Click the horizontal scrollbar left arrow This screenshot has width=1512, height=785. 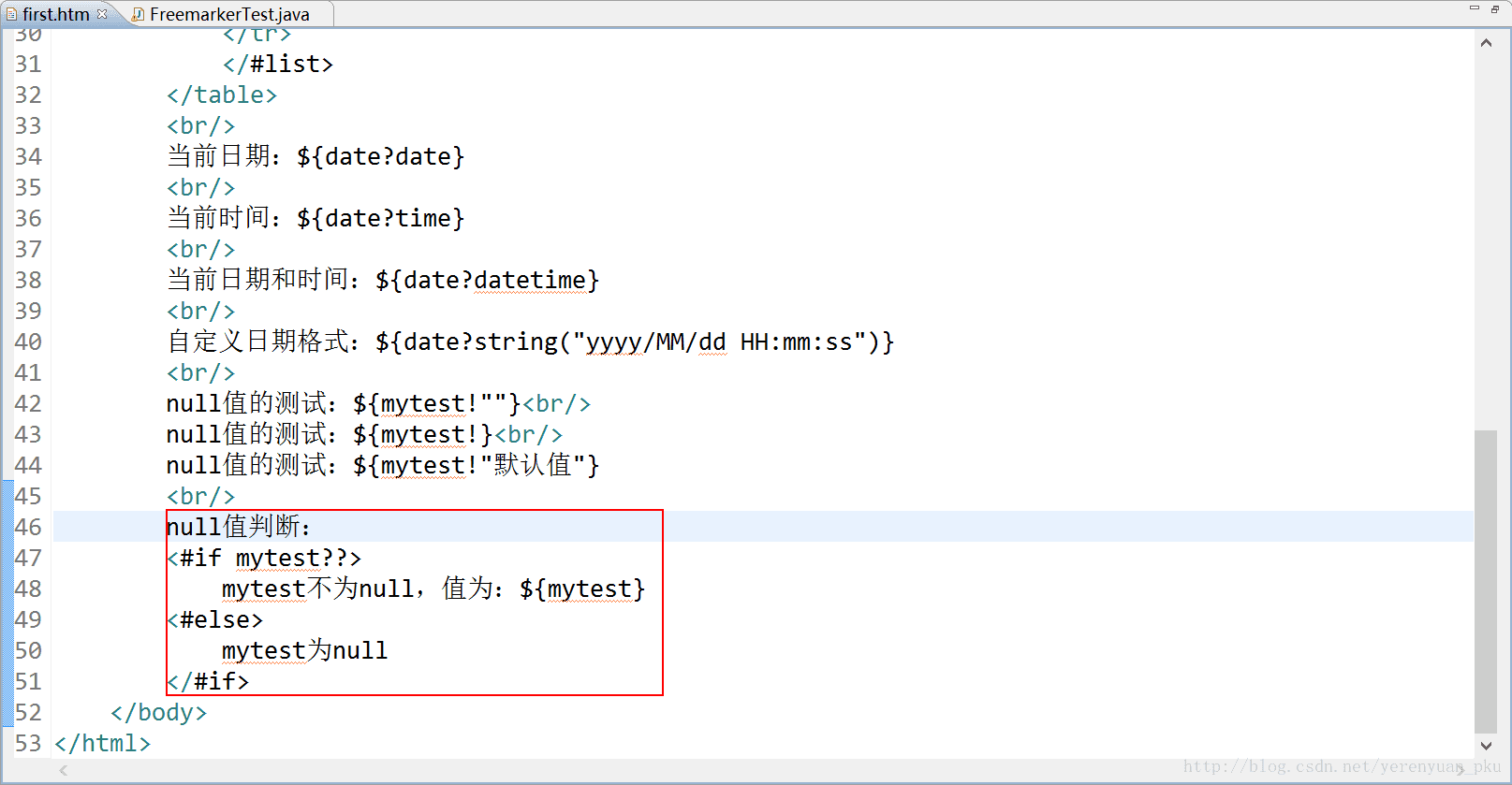[64, 770]
